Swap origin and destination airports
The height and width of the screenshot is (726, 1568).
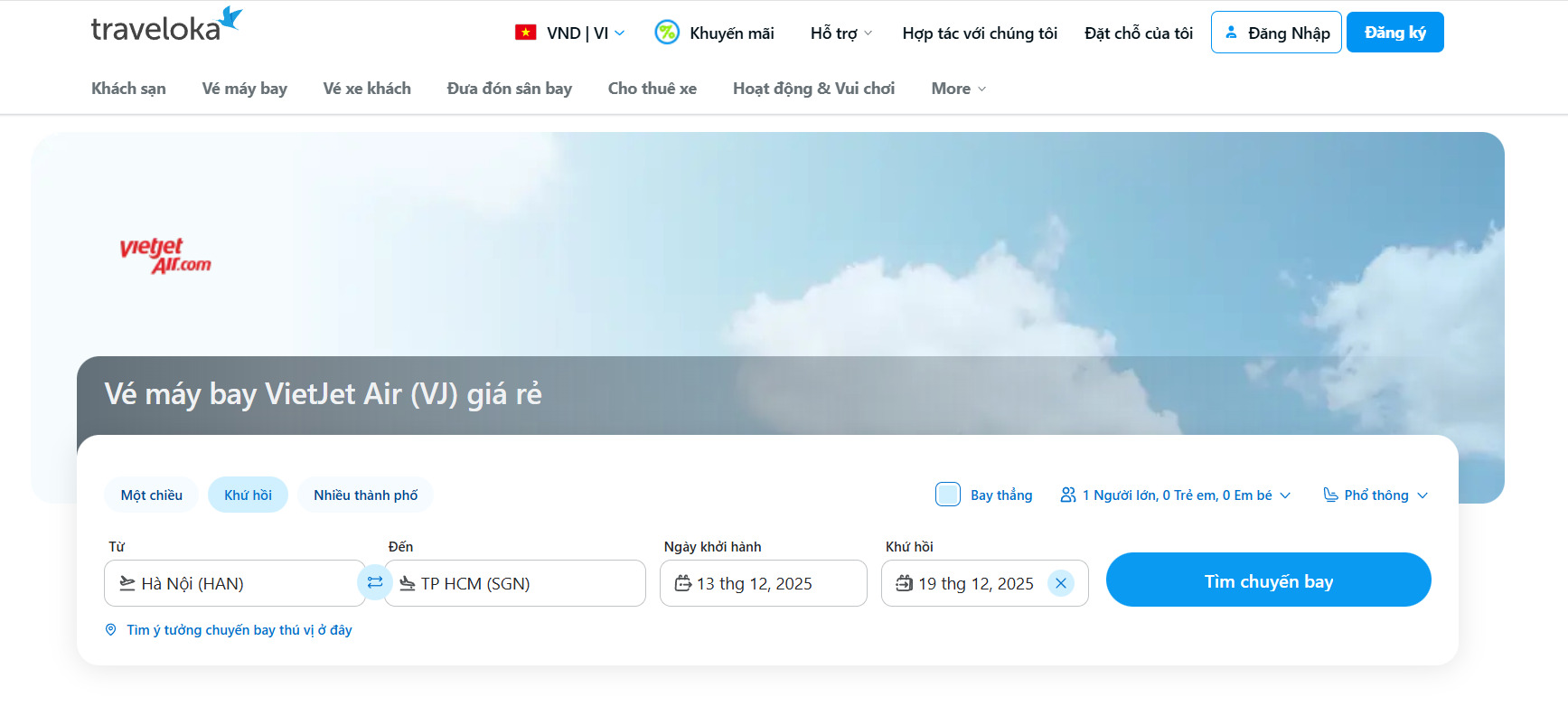[375, 582]
